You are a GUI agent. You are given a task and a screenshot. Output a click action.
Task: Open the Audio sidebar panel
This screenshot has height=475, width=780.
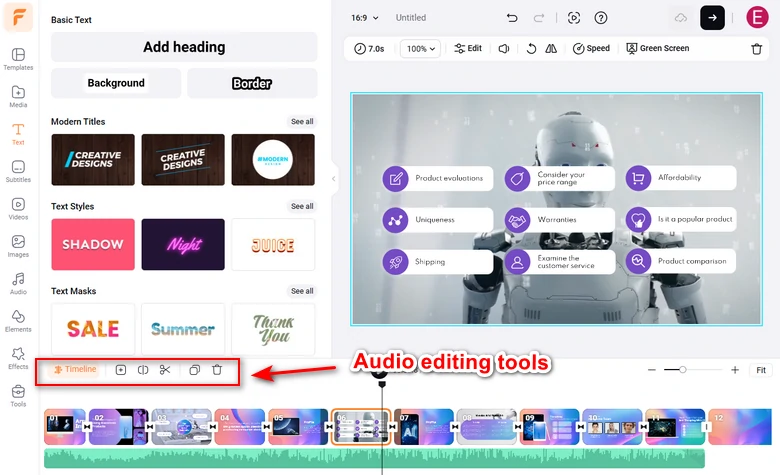18,284
